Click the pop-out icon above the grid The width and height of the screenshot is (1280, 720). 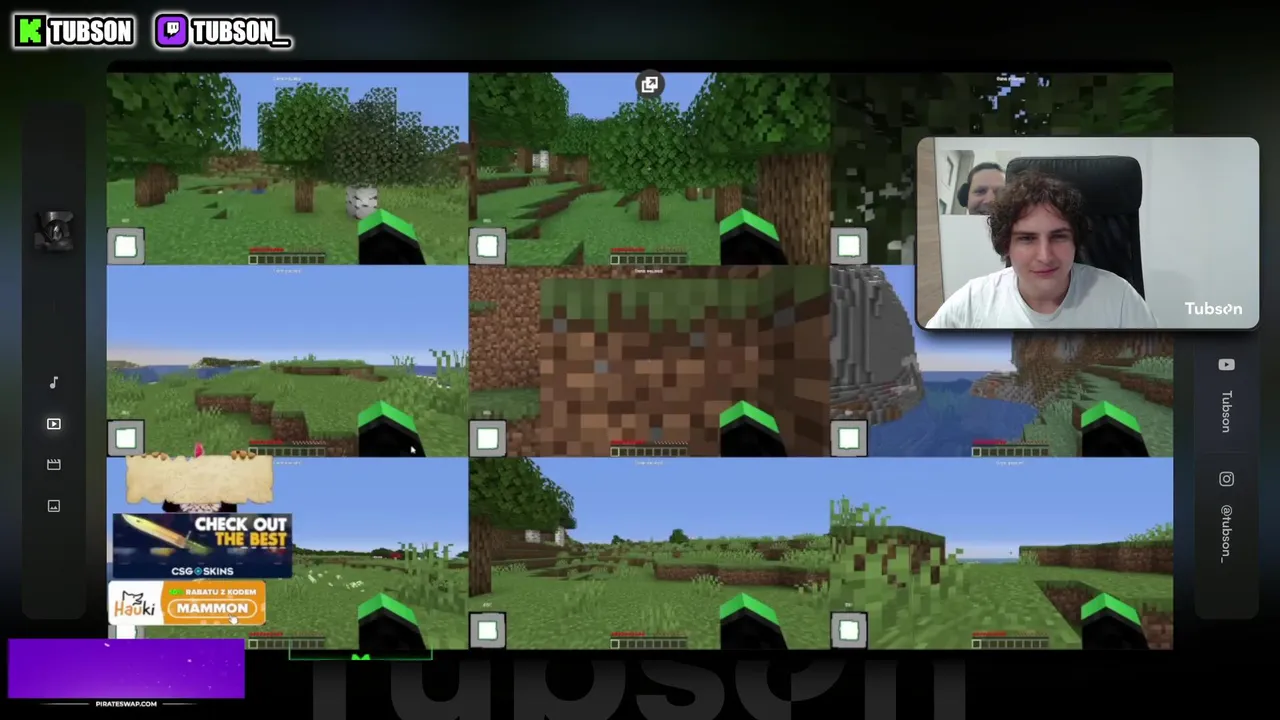pos(649,85)
